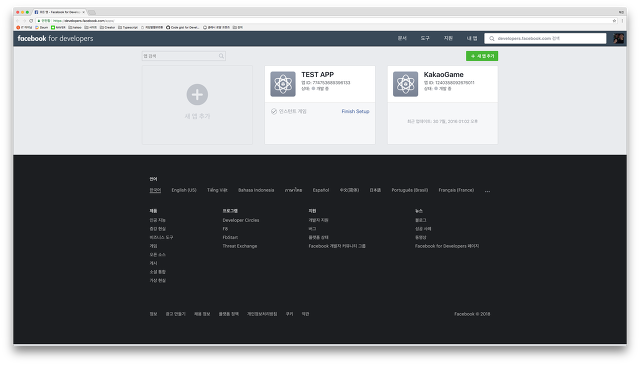This screenshot has width=640, height=365.
Task: Open the Daum bookmark
Action: [42, 27]
